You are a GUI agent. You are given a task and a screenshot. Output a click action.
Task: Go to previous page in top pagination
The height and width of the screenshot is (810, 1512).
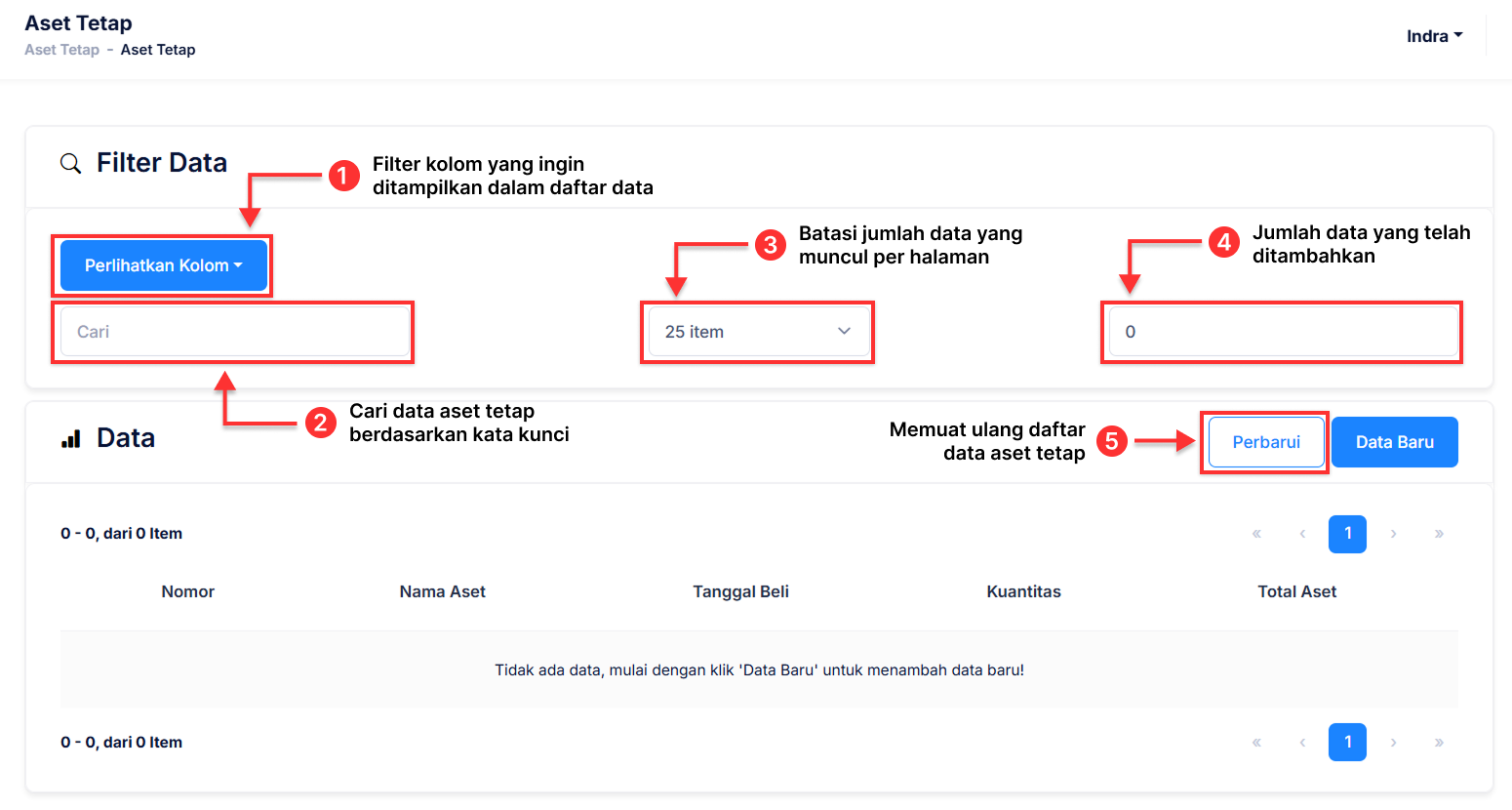(1302, 534)
